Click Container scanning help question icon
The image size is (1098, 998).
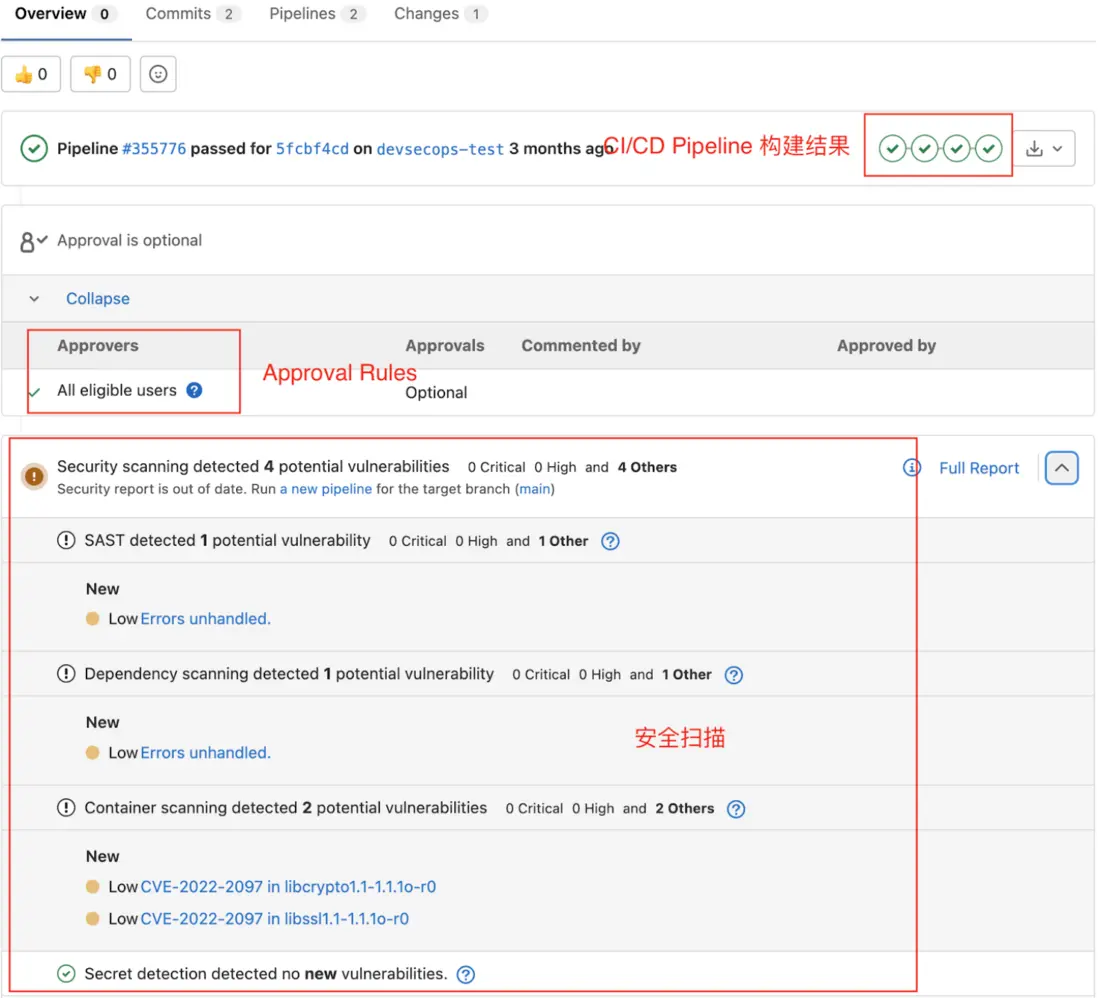pos(736,809)
